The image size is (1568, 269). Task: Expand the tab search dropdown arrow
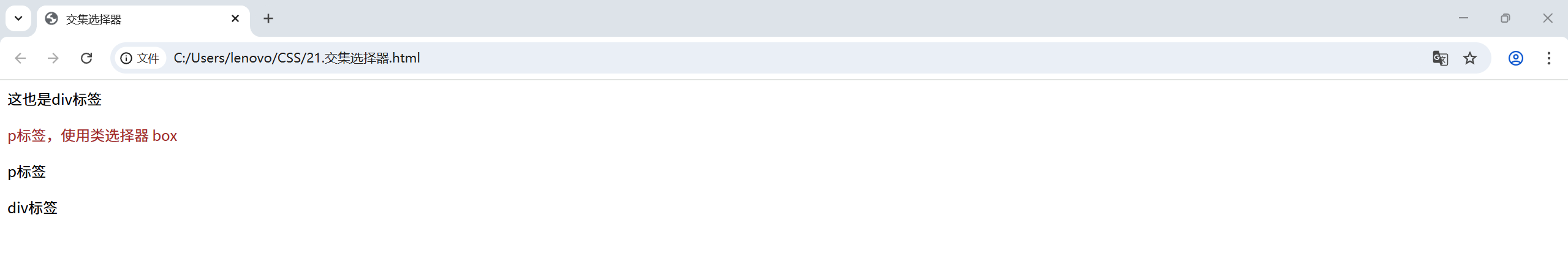[18, 18]
